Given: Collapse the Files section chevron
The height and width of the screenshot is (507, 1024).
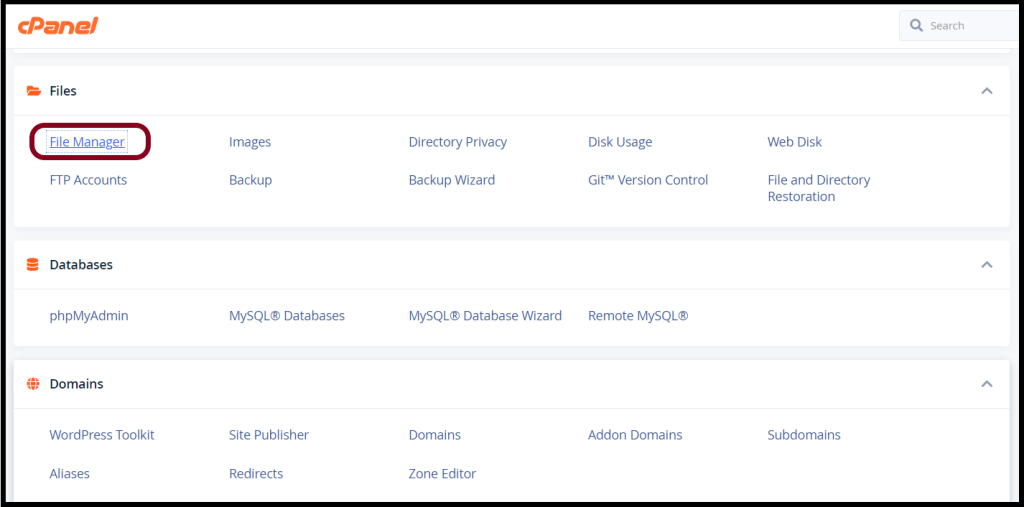Looking at the screenshot, I should (987, 91).
